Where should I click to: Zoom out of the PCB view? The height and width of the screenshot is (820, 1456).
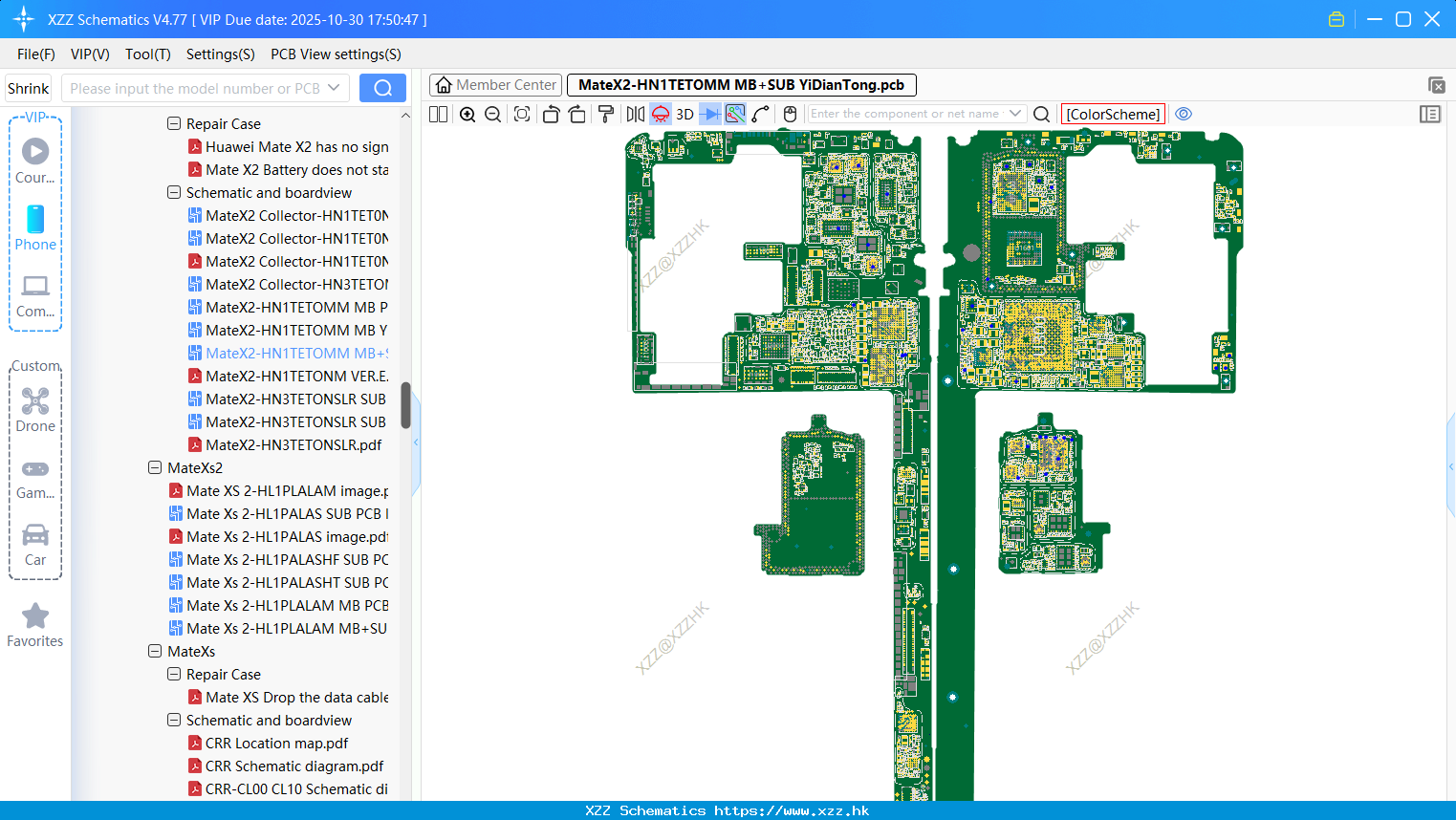[493, 114]
